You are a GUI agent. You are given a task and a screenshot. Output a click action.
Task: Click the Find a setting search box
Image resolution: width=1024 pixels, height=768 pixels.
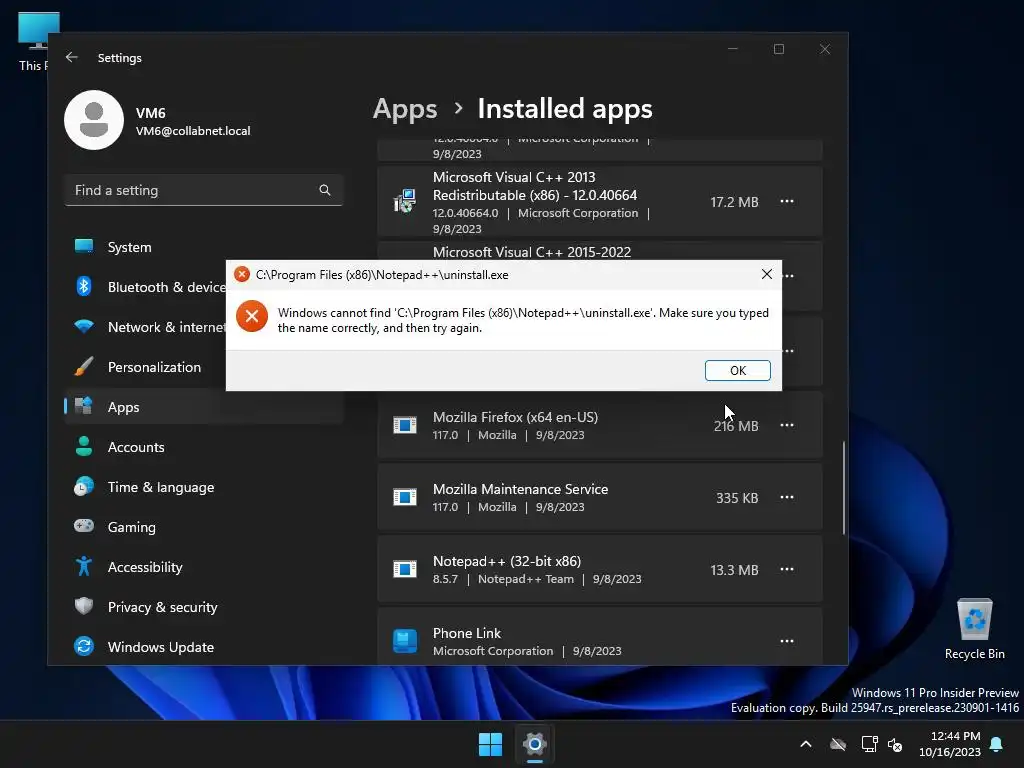(204, 190)
